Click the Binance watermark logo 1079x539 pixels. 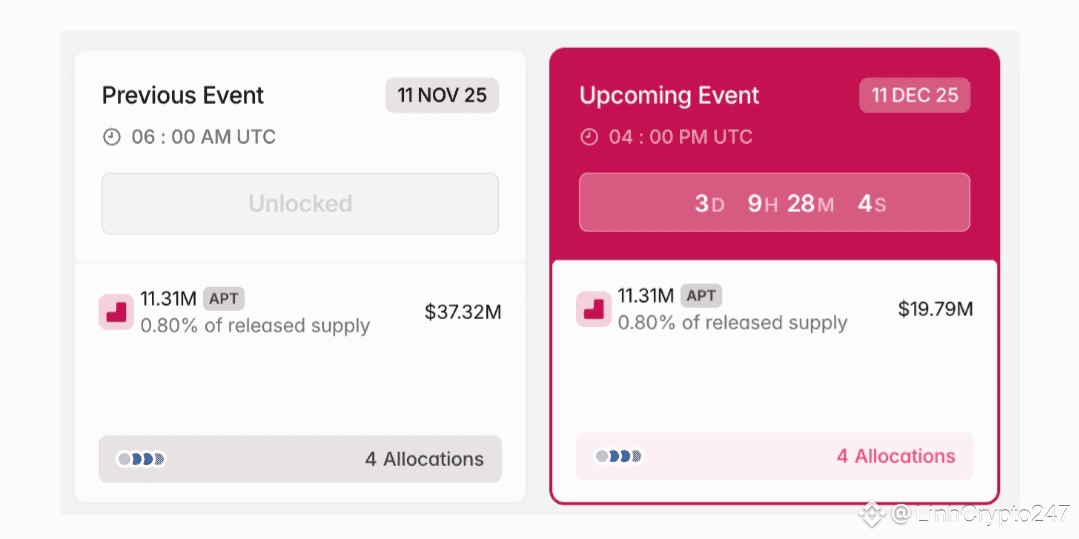[873, 514]
